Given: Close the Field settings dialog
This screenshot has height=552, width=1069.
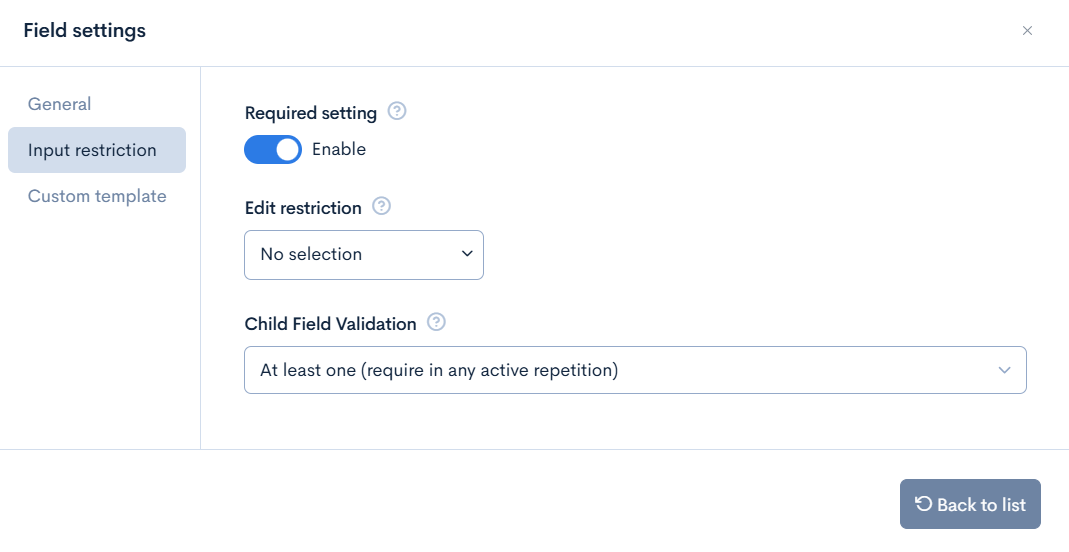Looking at the screenshot, I should point(1027,31).
